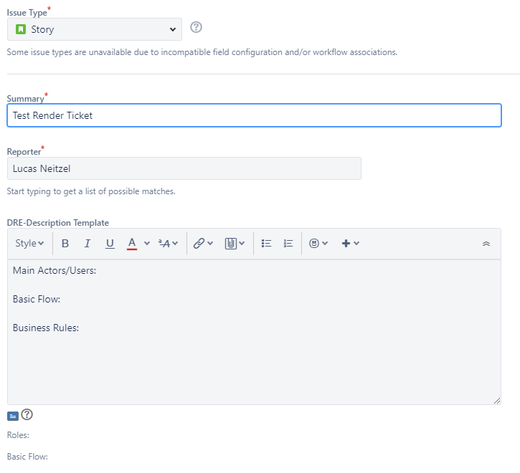Click the Reporter field showing Lucas Neitzel
The height and width of the screenshot is (473, 520).
184,169
